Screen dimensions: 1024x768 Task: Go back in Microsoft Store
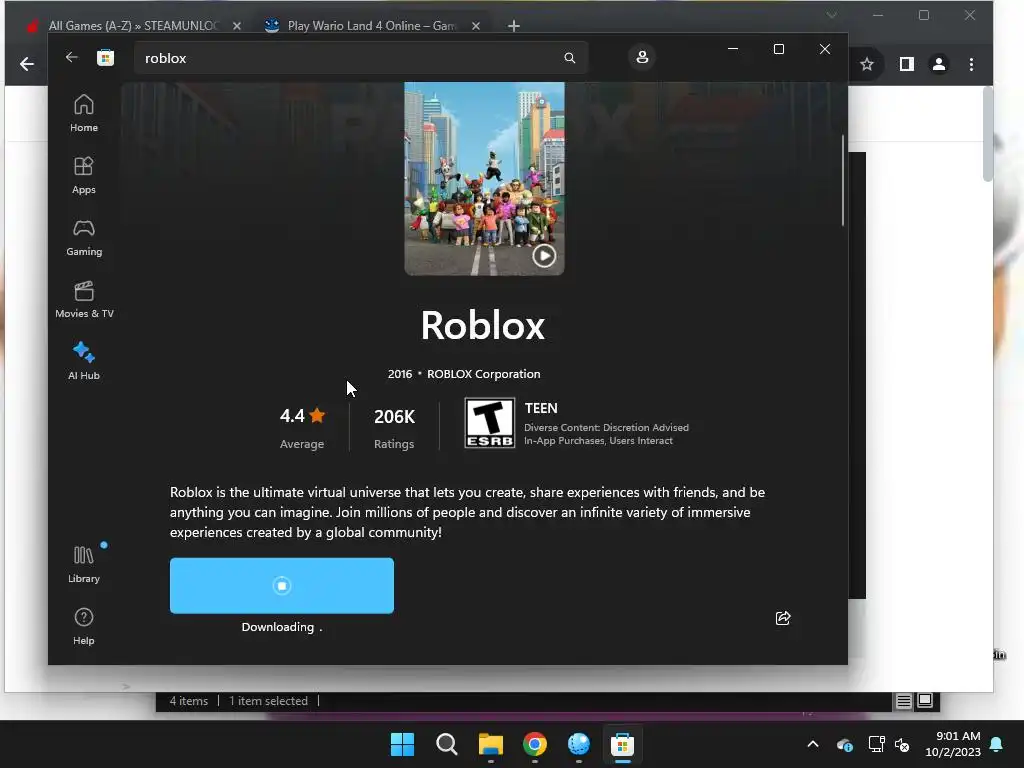[x=72, y=57]
